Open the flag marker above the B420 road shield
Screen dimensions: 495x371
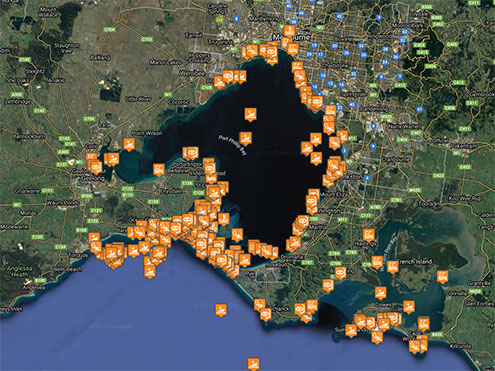(424, 323)
